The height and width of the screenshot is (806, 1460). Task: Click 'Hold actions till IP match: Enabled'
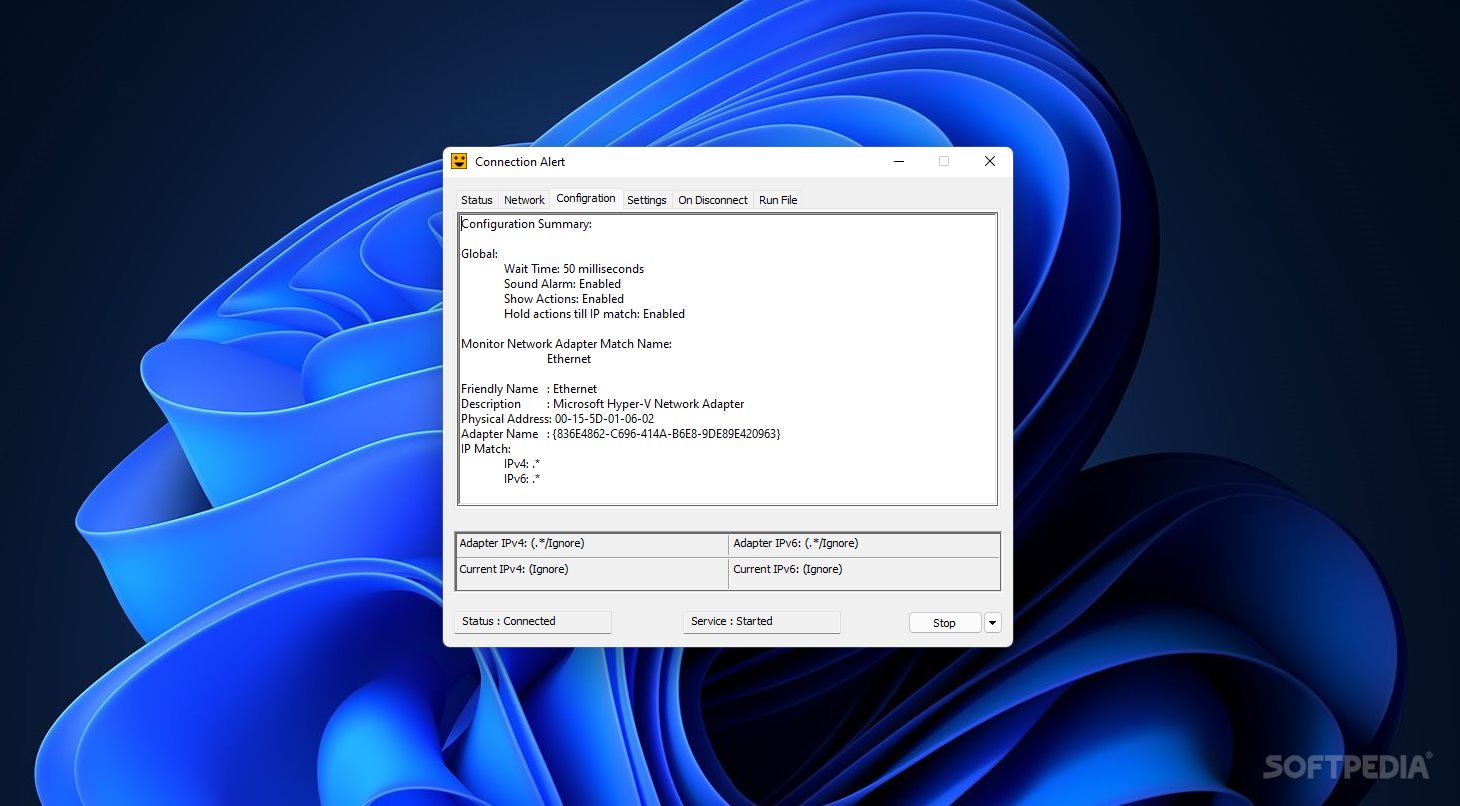(594, 314)
